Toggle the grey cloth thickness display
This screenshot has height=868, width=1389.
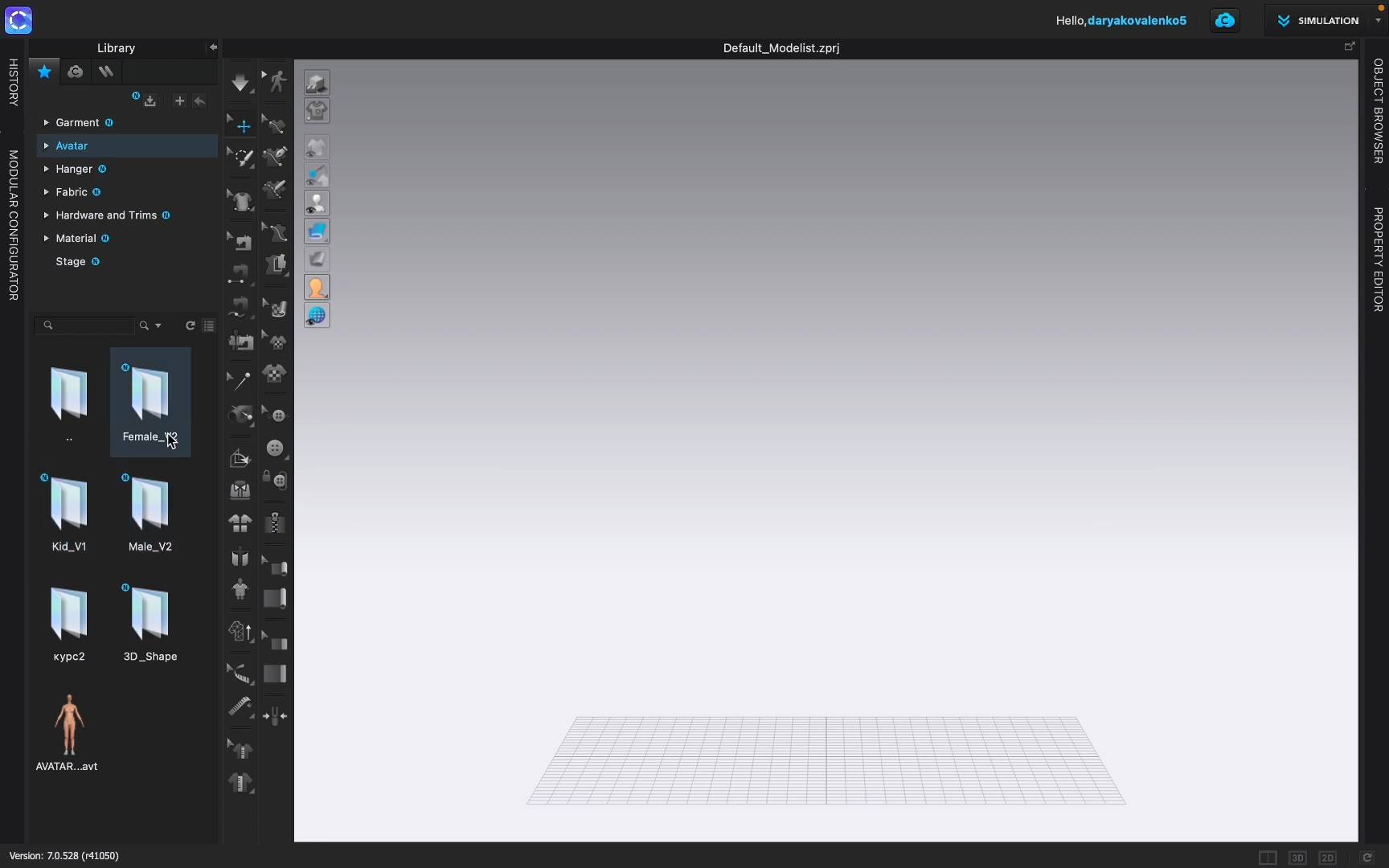[317, 260]
